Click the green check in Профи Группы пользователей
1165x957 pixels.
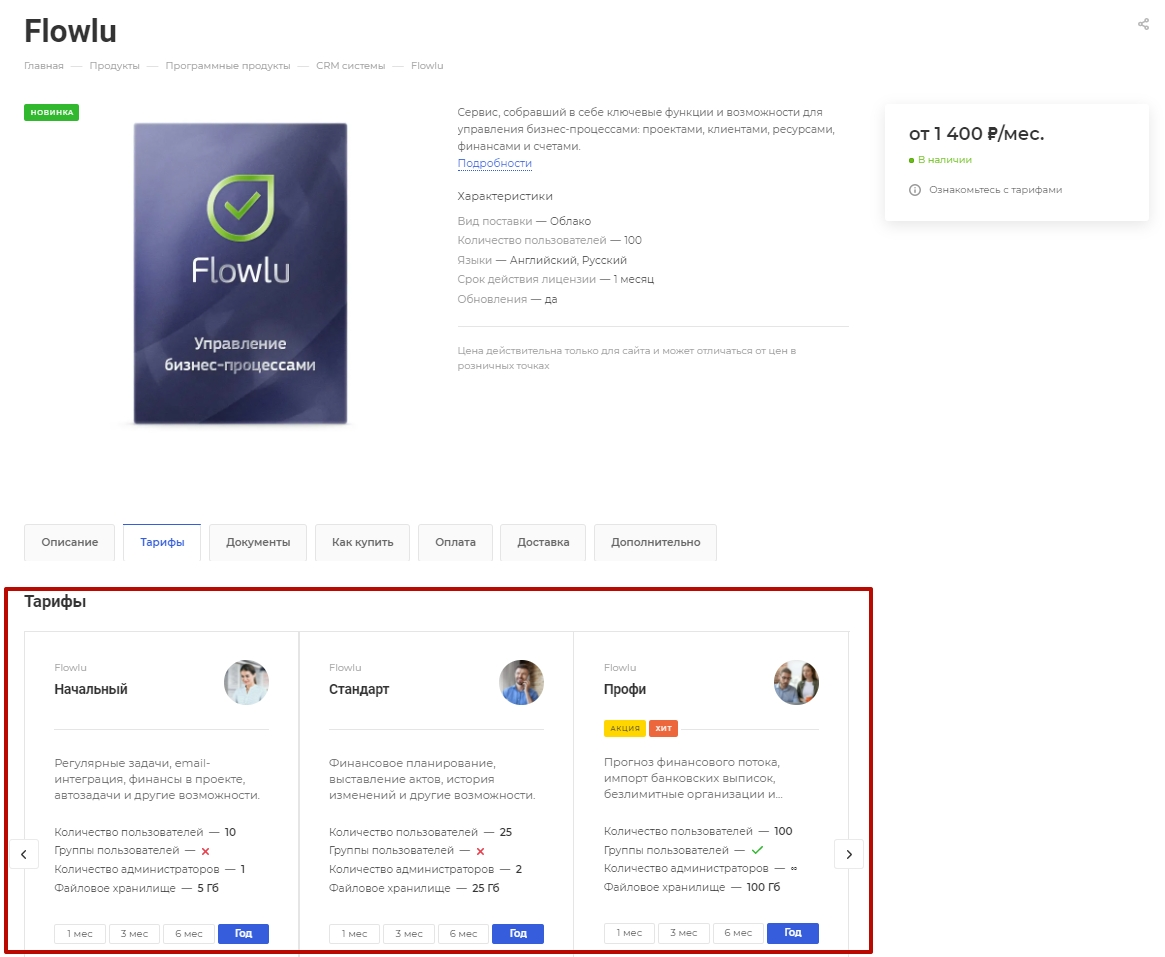[757, 850]
